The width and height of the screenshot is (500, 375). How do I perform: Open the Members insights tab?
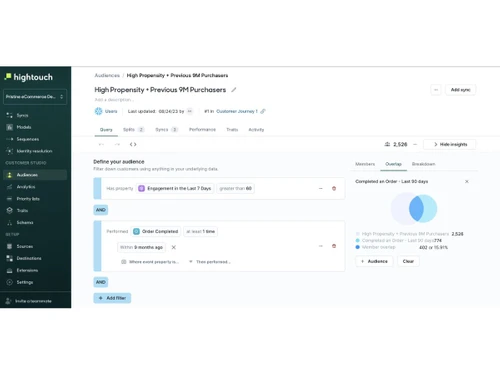pyautogui.click(x=365, y=164)
